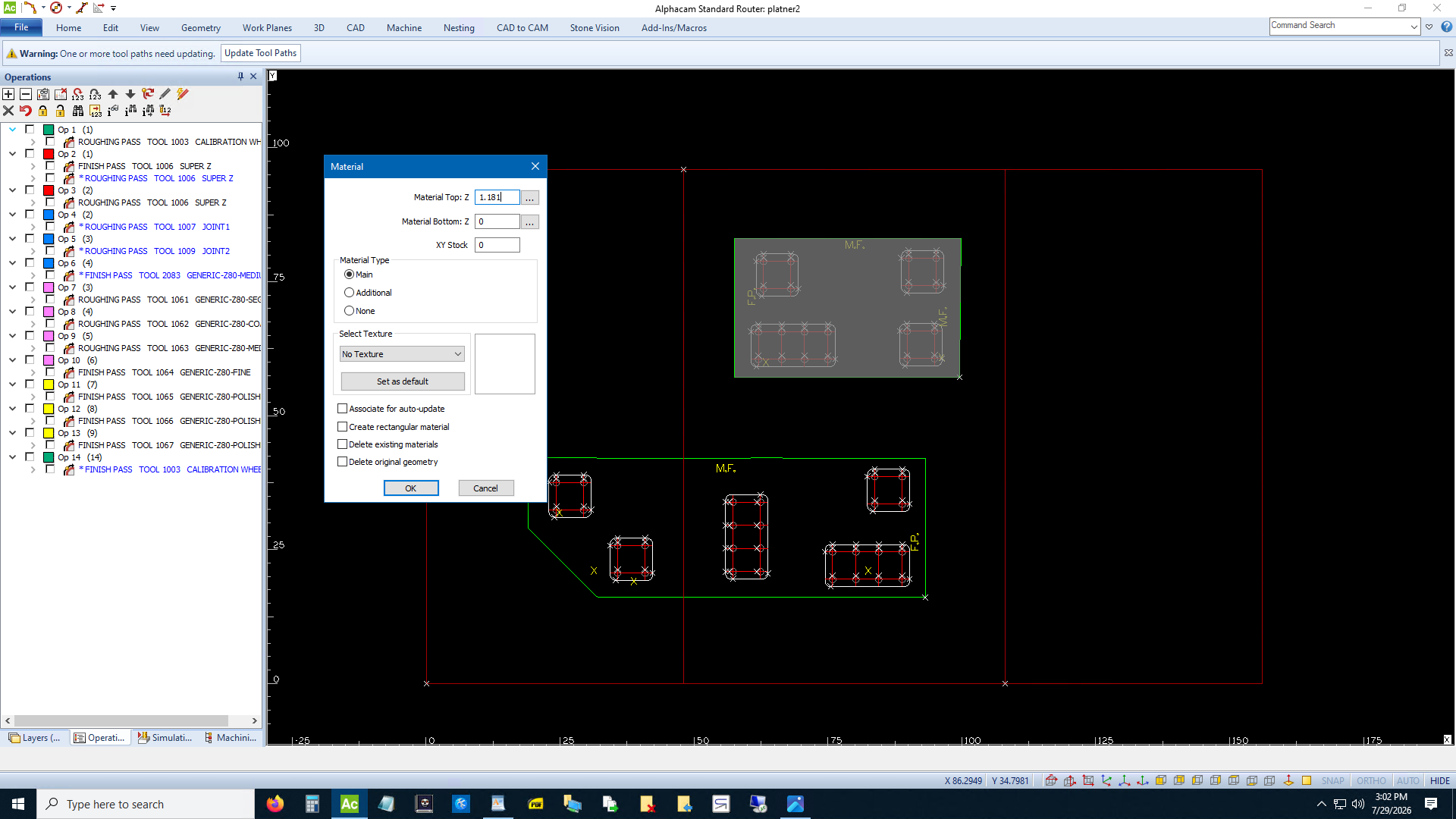Screen dimensions: 1456x819
Task: Click Cancel in the Material dialog
Action: coord(486,488)
